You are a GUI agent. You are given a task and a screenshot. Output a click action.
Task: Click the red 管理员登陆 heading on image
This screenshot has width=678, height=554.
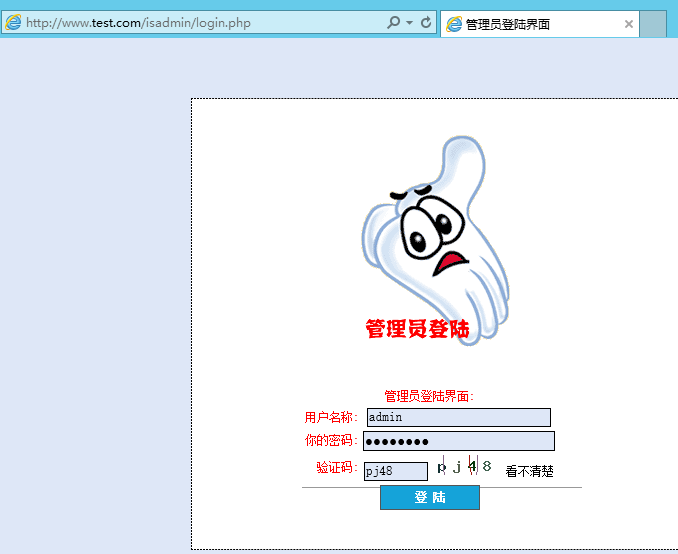click(417, 329)
